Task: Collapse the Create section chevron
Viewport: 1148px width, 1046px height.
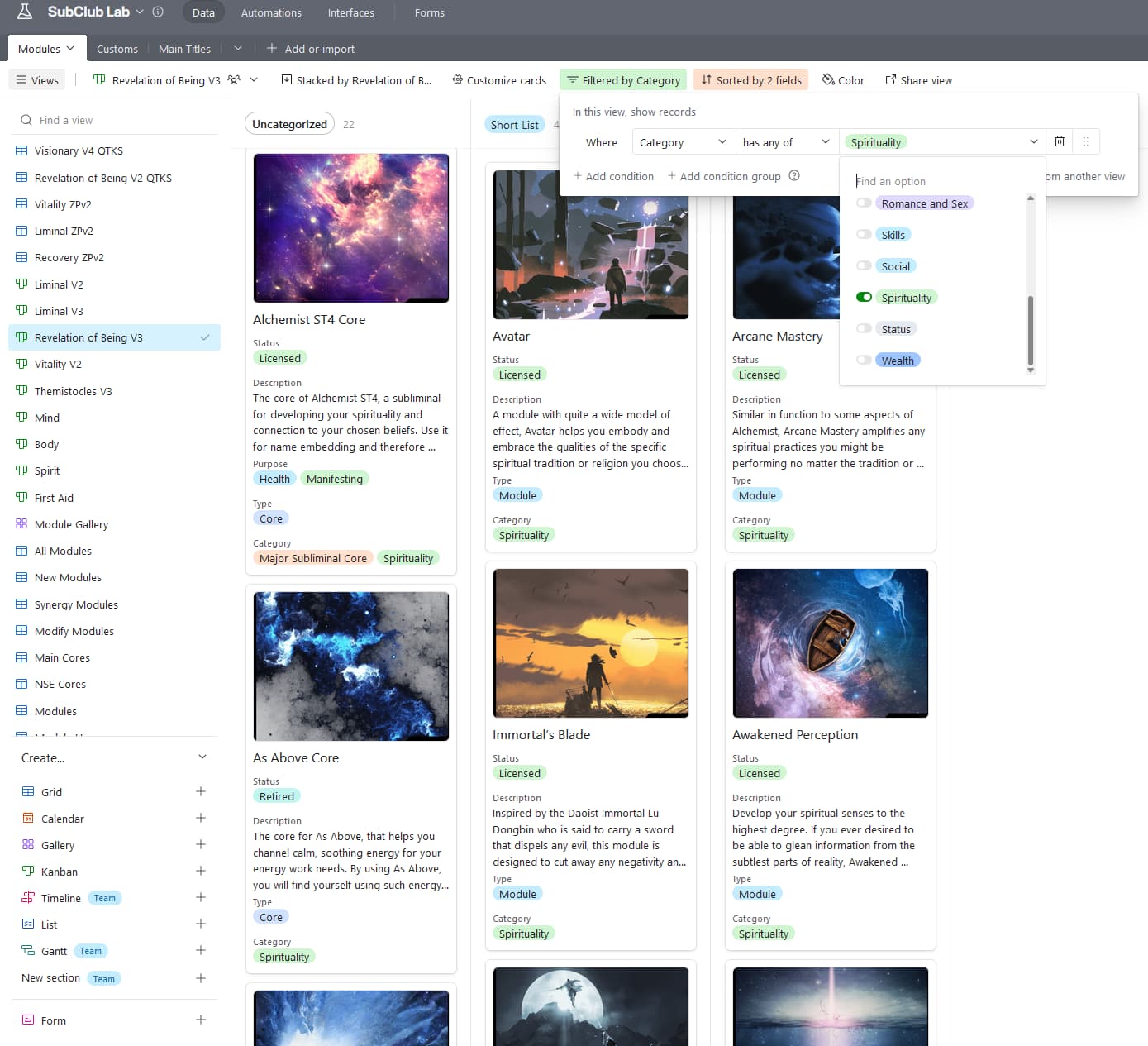Action: tap(202, 757)
